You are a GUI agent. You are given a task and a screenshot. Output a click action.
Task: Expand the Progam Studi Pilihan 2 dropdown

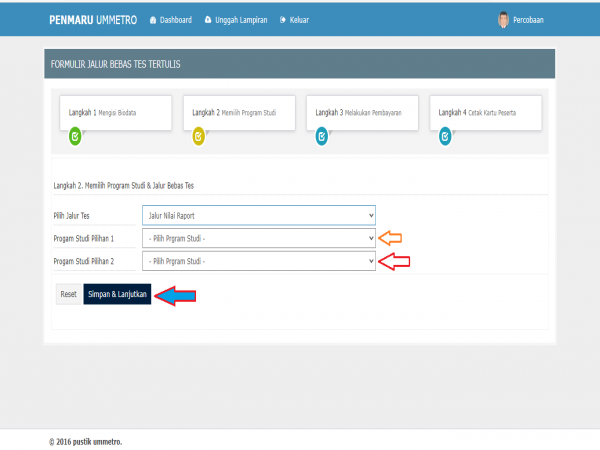(259, 261)
